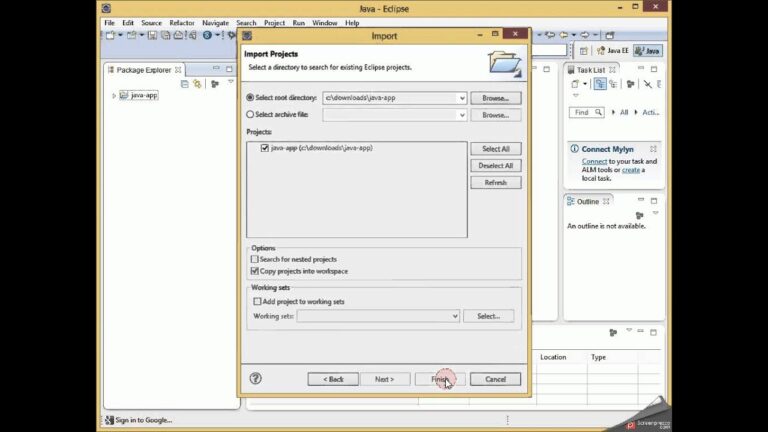Click Browse button for root directory

(x=496, y=98)
